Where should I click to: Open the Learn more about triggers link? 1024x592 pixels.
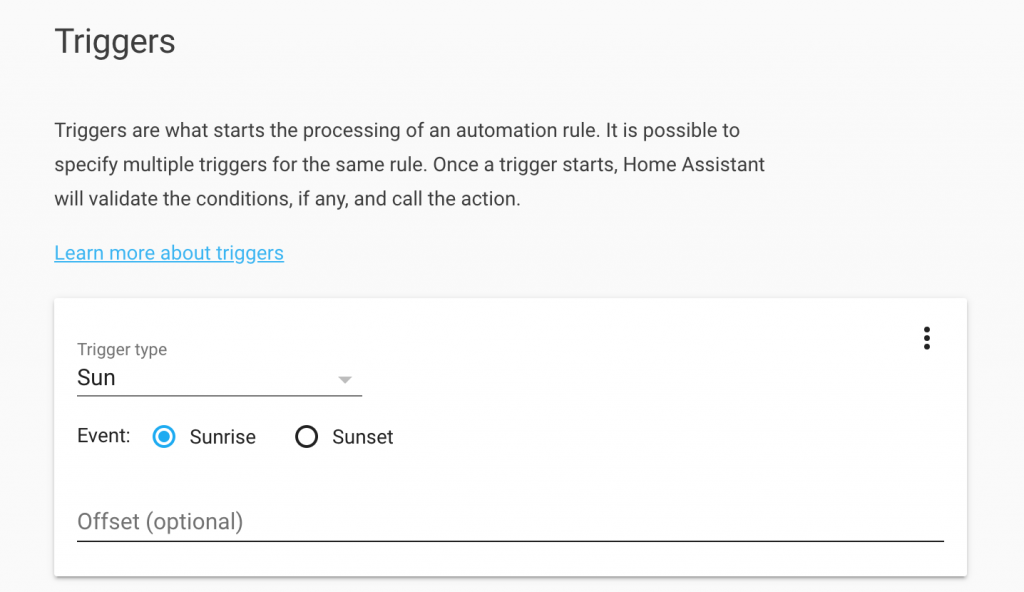tap(169, 253)
